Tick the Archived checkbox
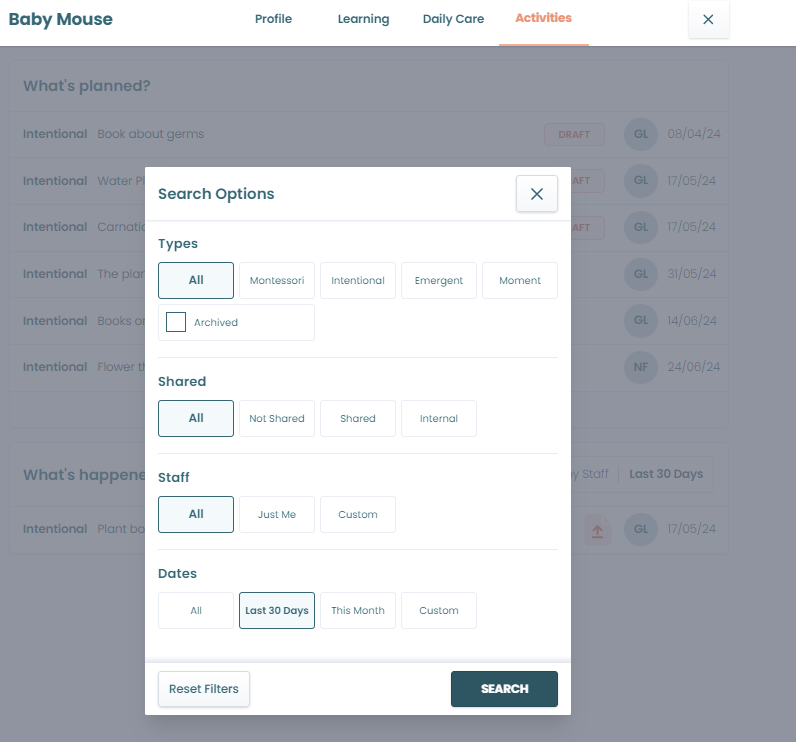 pyautogui.click(x=176, y=322)
